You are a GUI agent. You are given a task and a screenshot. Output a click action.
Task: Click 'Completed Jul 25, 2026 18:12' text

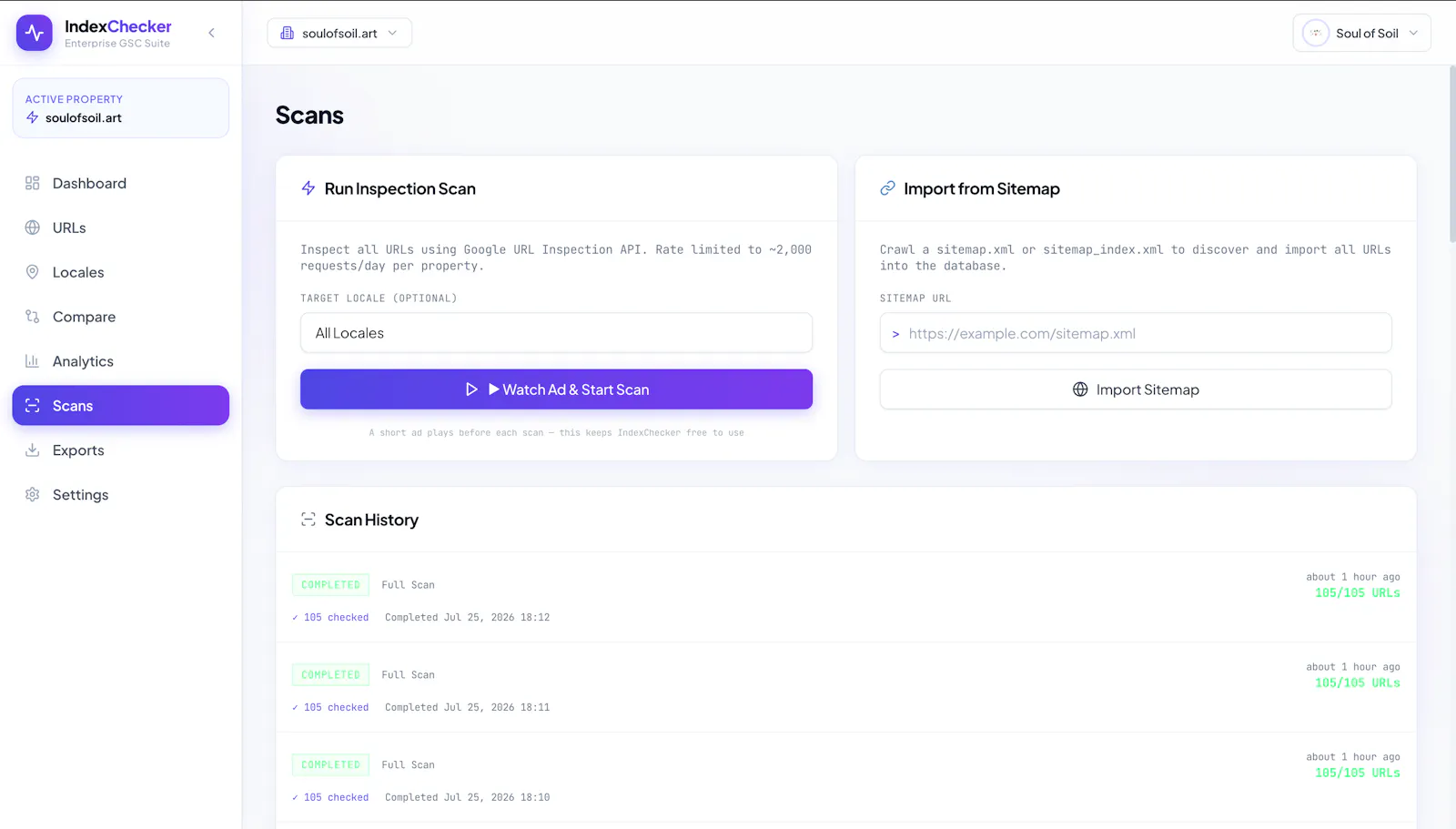(x=467, y=617)
